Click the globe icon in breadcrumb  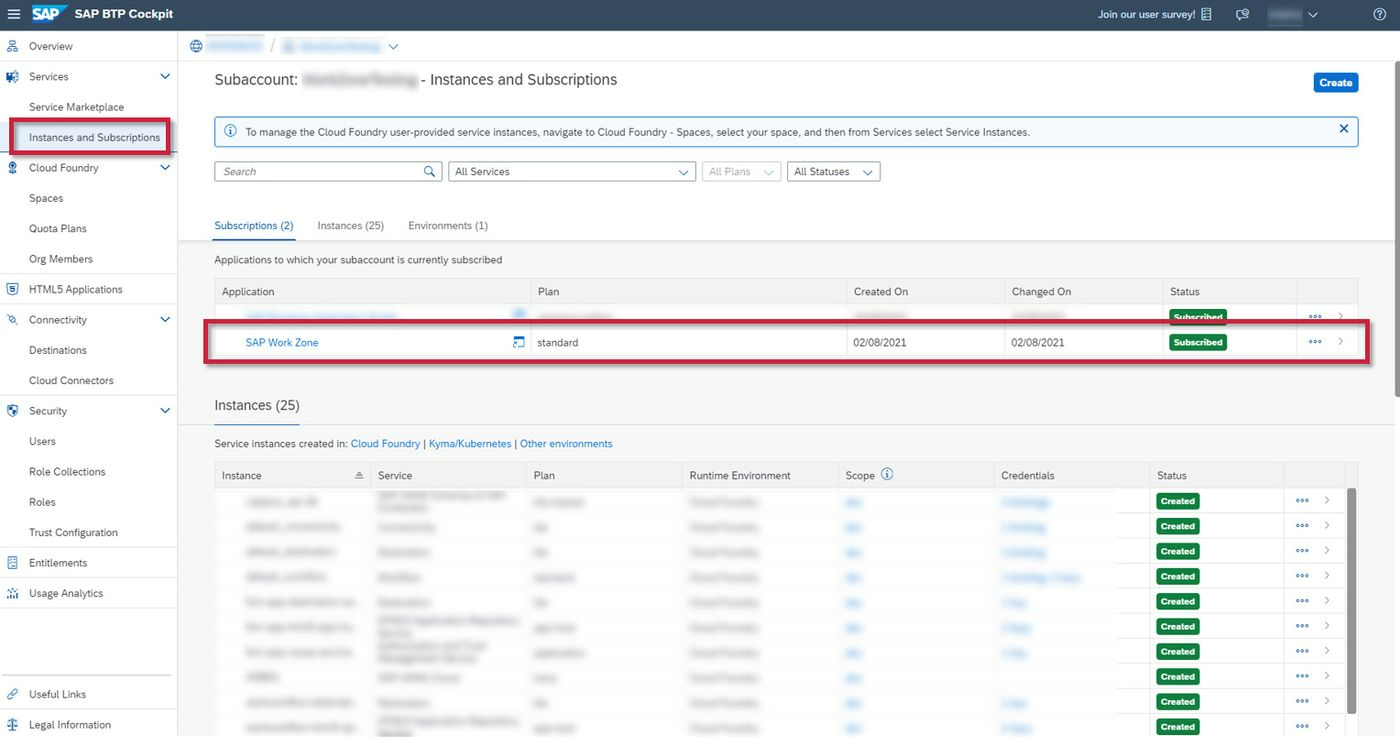[x=197, y=46]
